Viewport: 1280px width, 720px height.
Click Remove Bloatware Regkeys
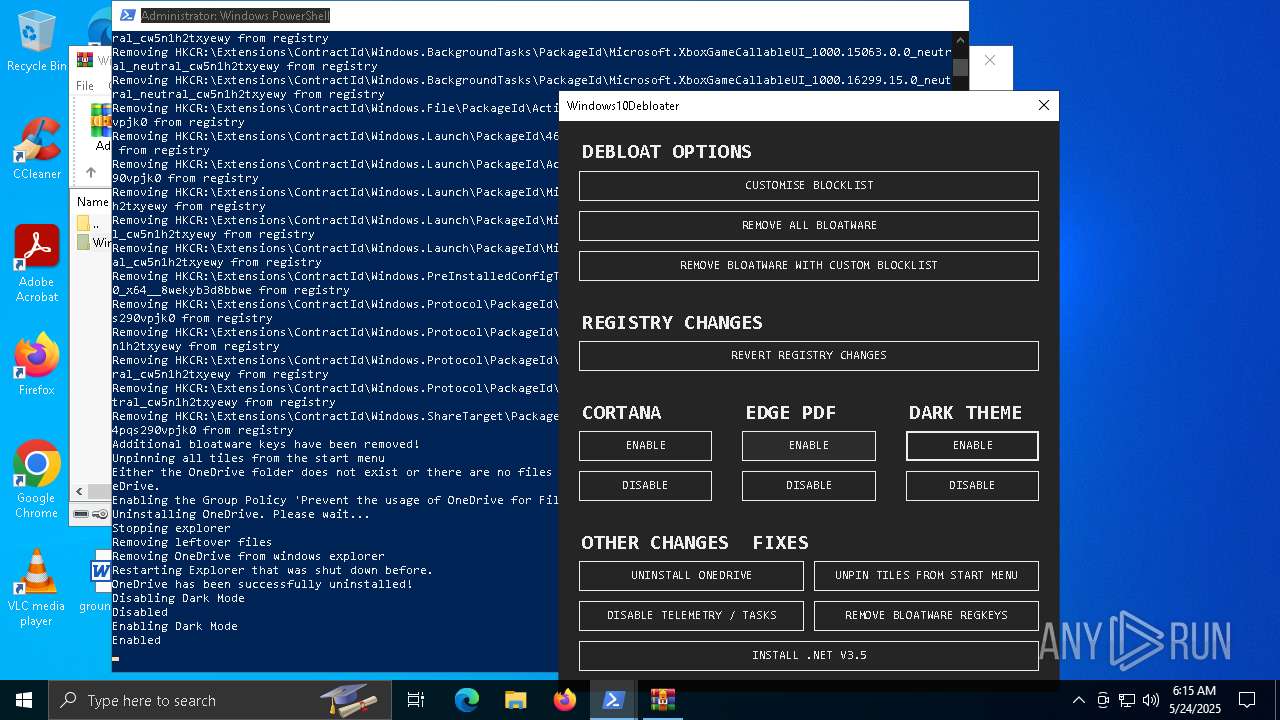(x=926, y=616)
